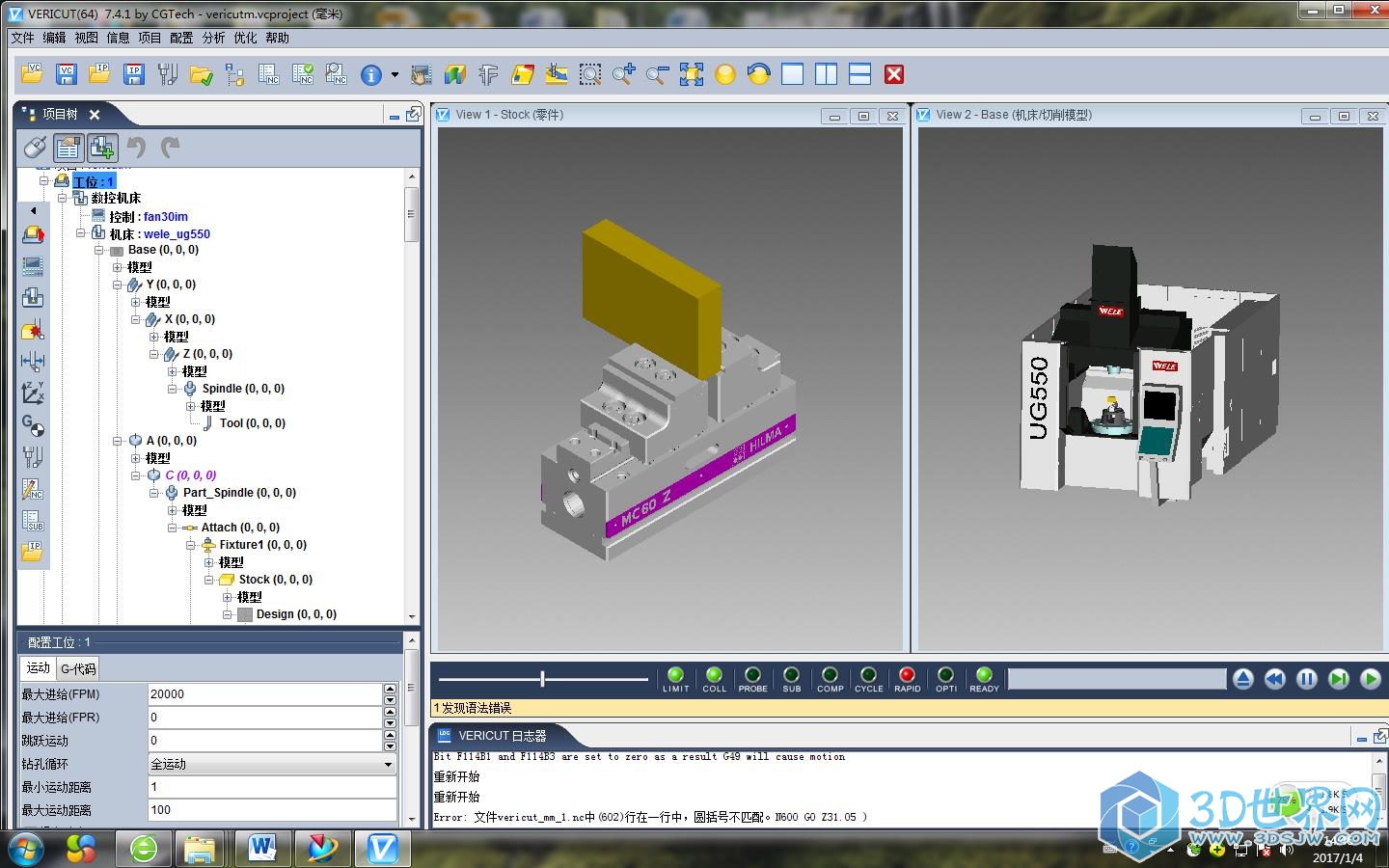Screen dimensions: 1389x868
Task: Toggle the SUB status light
Action: click(x=791, y=675)
